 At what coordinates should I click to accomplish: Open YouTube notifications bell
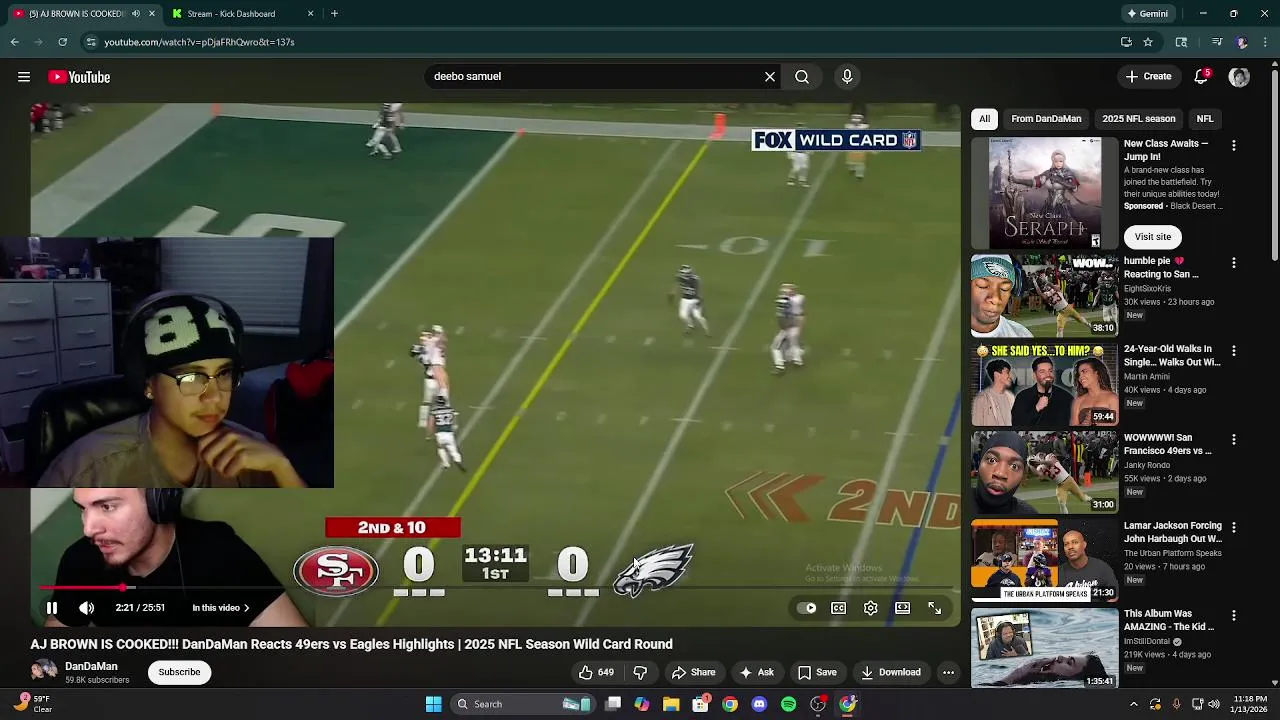tap(1201, 76)
